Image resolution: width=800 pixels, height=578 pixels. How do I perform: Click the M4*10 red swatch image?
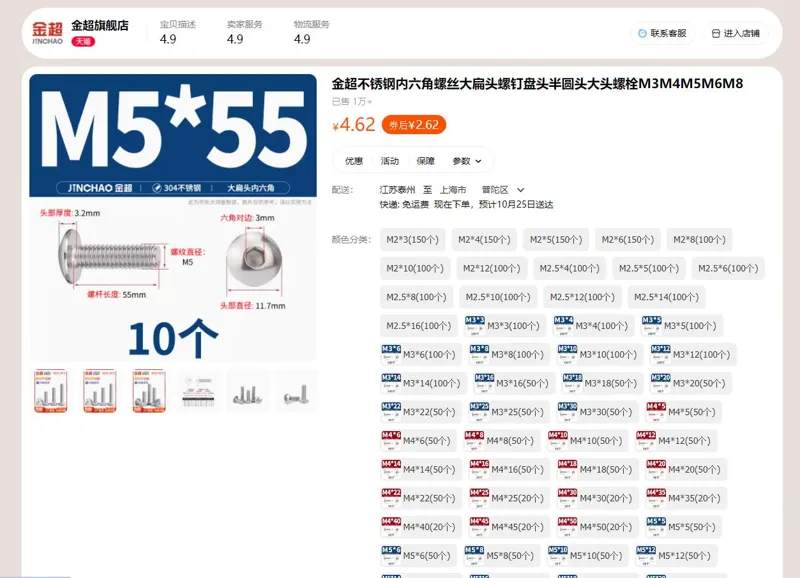pos(558,440)
